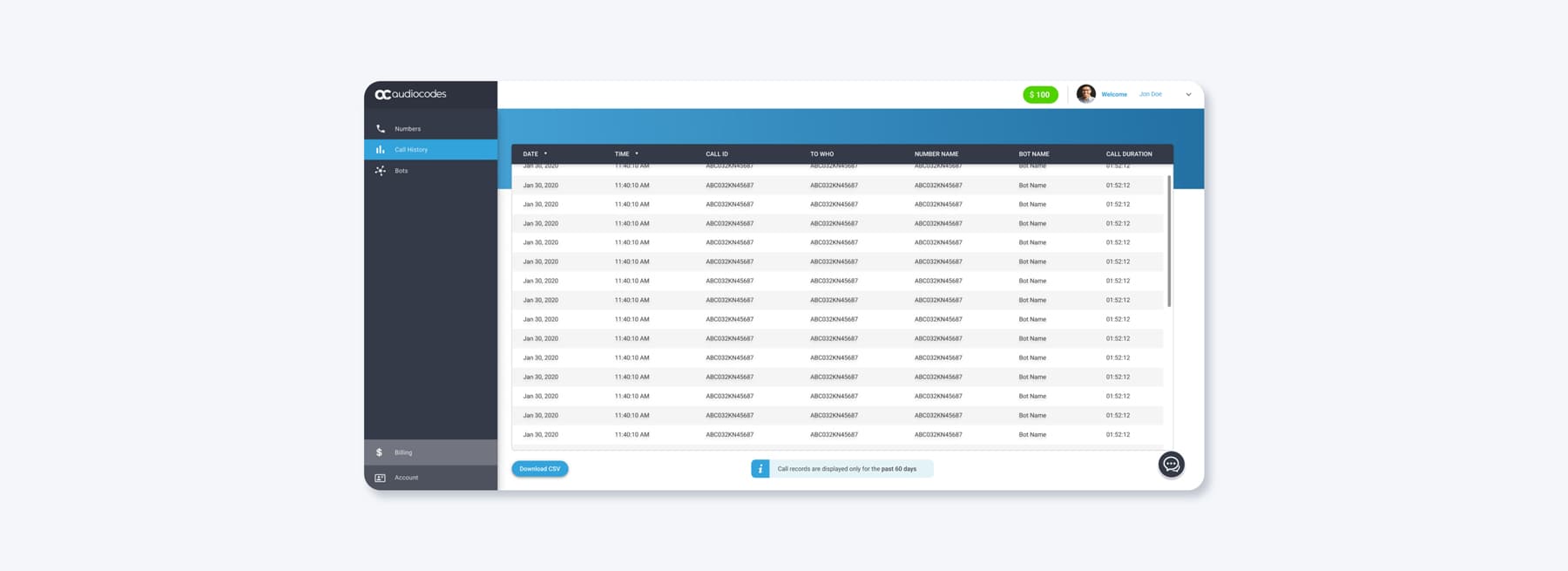This screenshot has height=571, width=1568.
Task: Click the blue info icon
Action: (x=760, y=469)
